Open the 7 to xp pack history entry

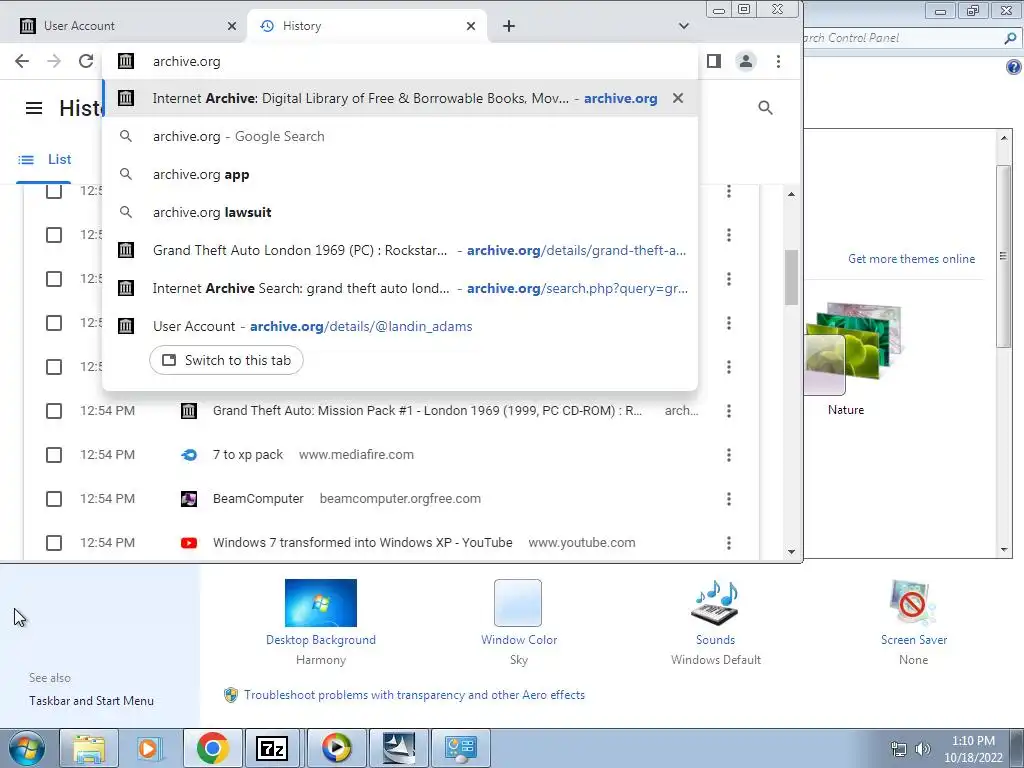tap(248, 455)
